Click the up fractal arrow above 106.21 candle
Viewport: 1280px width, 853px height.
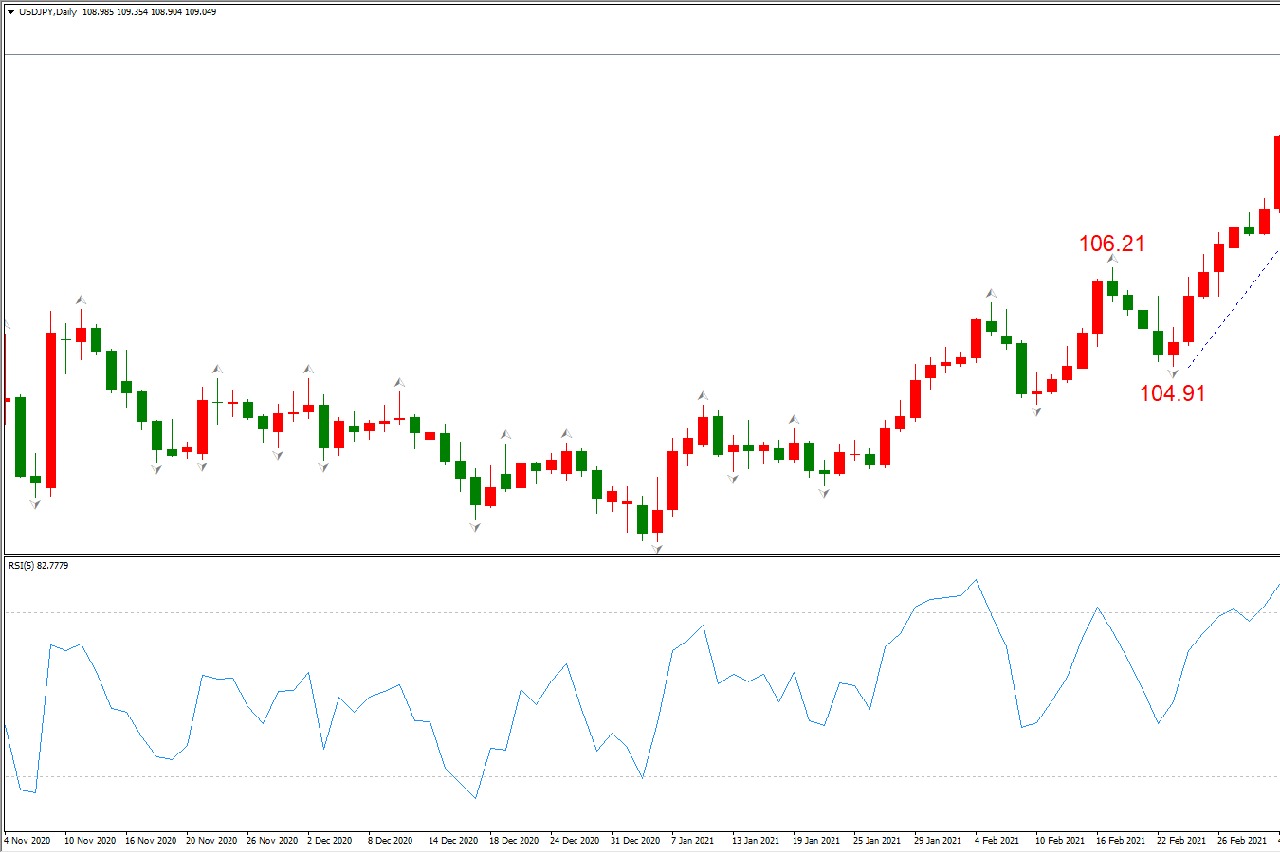(1112, 259)
